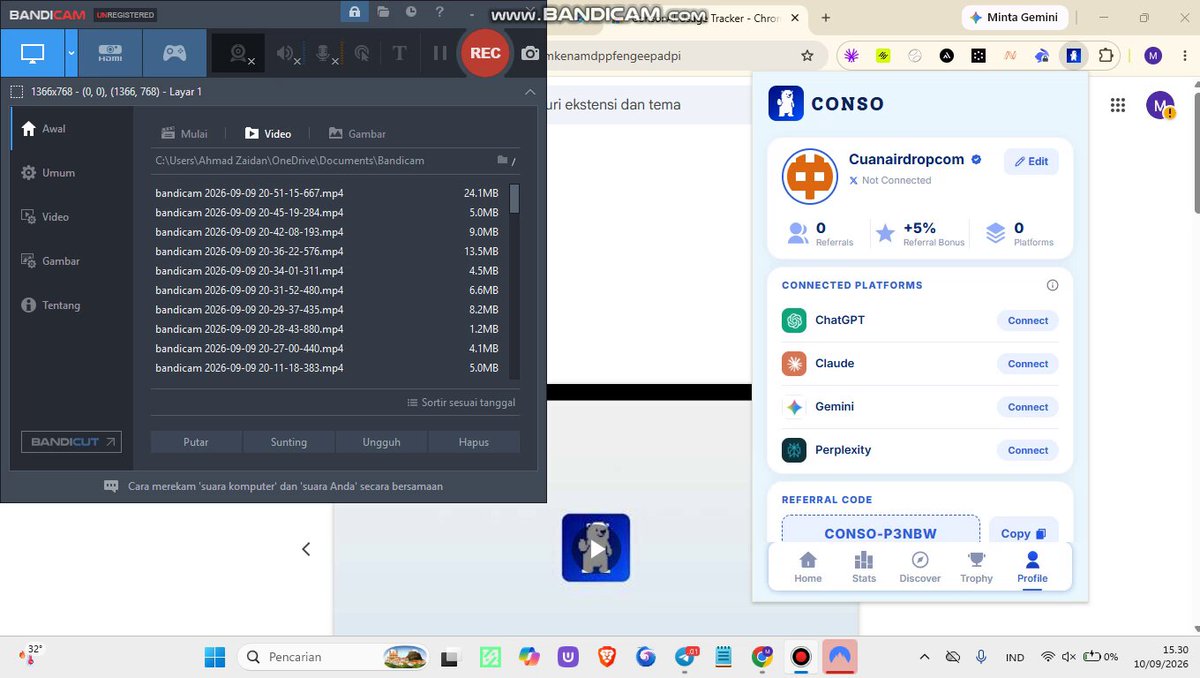Switch to Gambar tab in Bandicam file list
This screenshot has height=678, width=1200.
pos(357,134)
